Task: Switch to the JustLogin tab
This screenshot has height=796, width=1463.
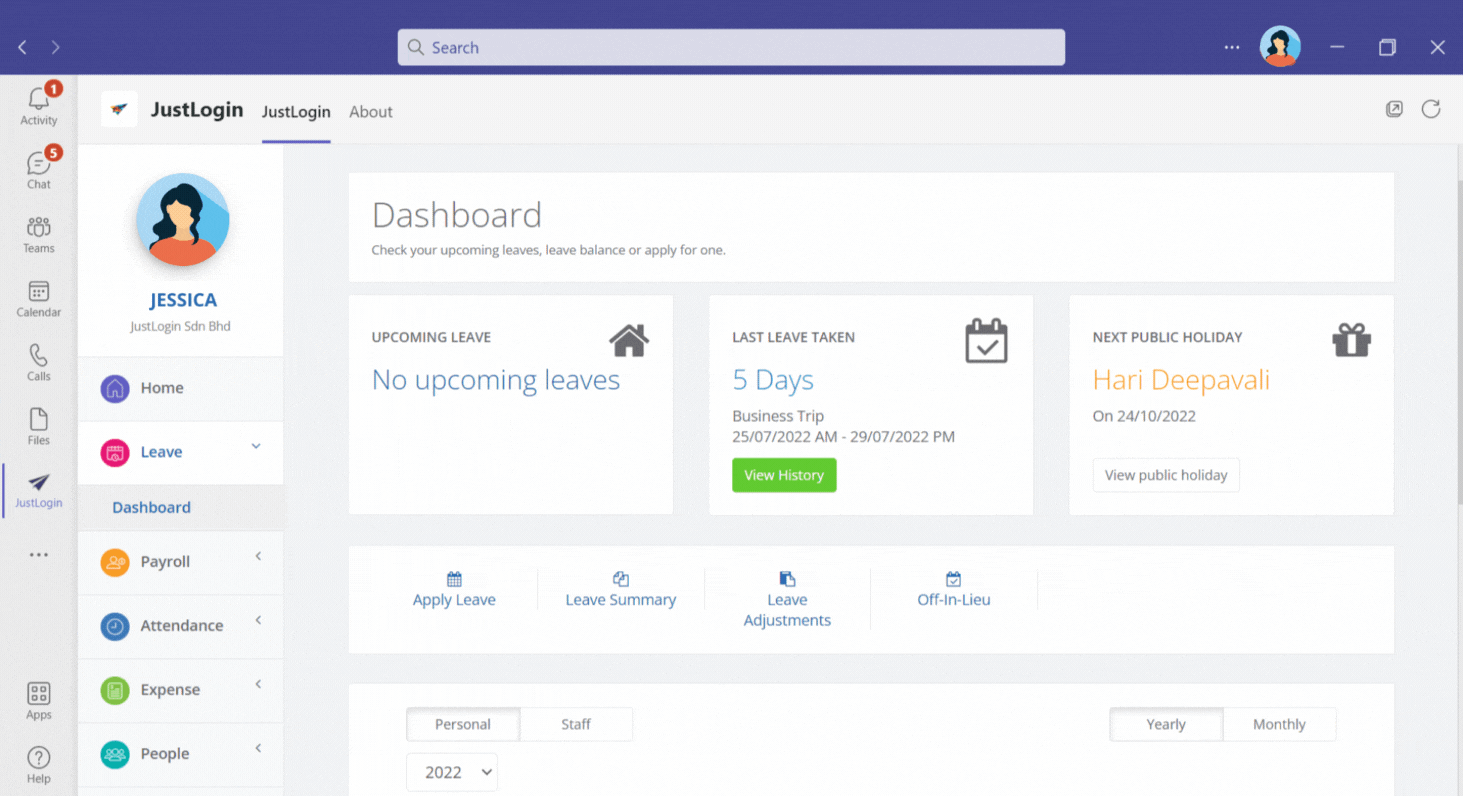Action: [x=296, y=112]
